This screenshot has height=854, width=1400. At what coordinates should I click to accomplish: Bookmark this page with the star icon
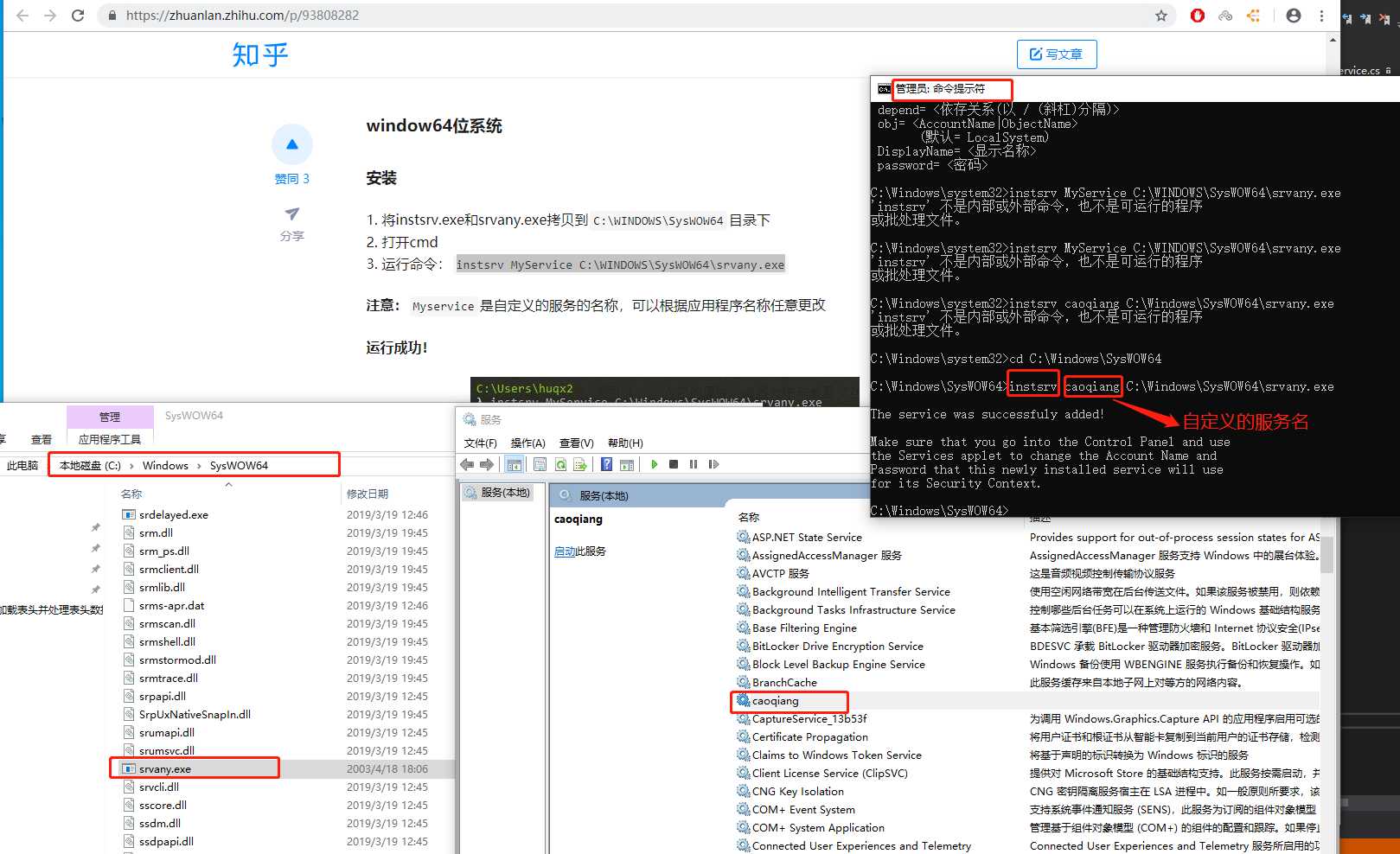1161,16
